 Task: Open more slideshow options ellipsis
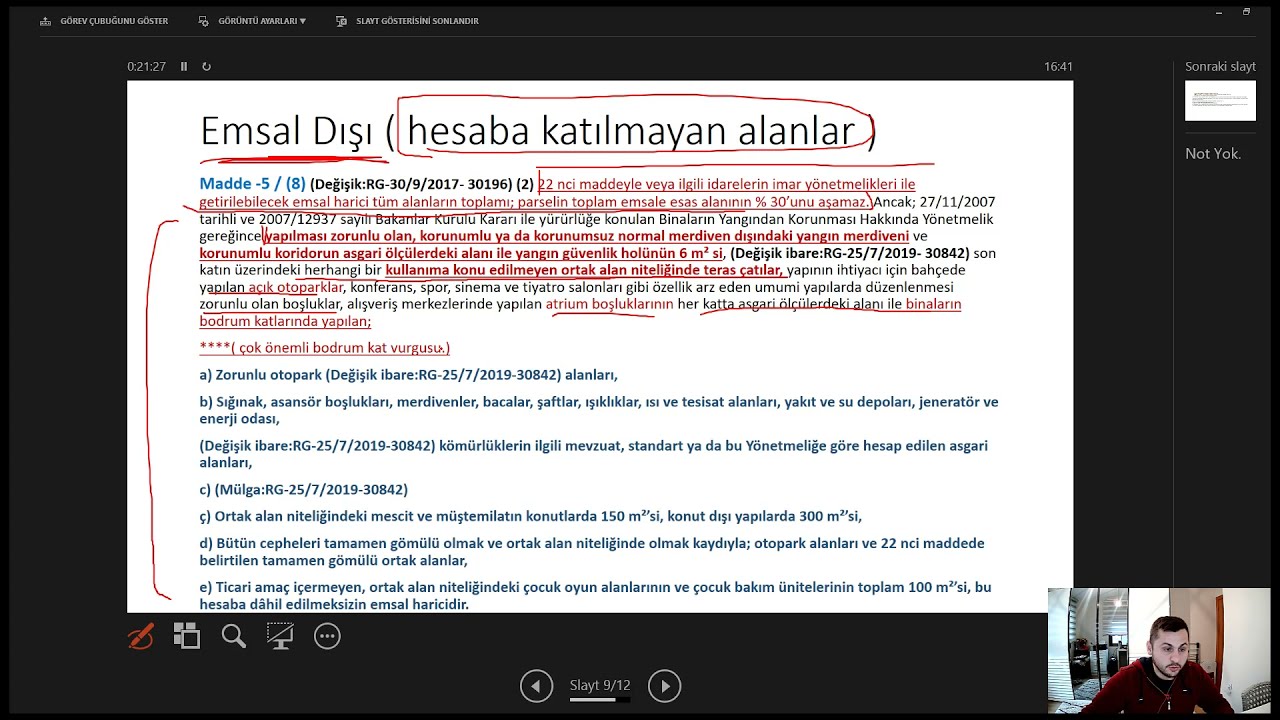click(327, 636)
